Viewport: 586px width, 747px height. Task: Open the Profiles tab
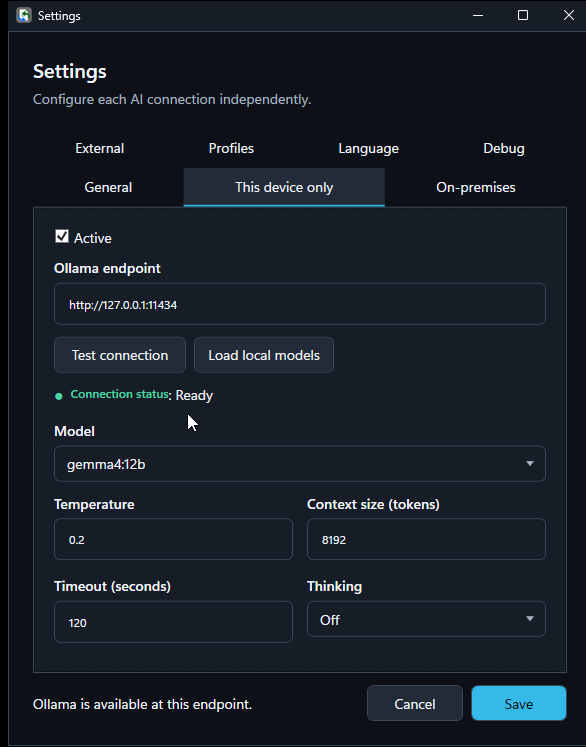231,148
